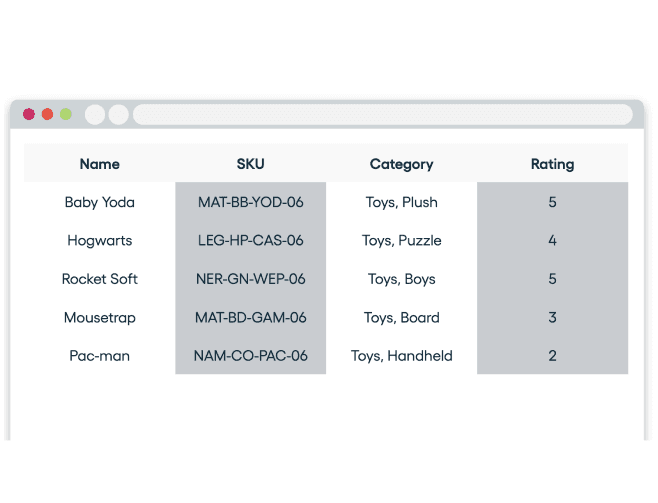This screenshot has height=503, width=658.
Task: Select the Baby Yoda name cell
Action: click(99, 202)
